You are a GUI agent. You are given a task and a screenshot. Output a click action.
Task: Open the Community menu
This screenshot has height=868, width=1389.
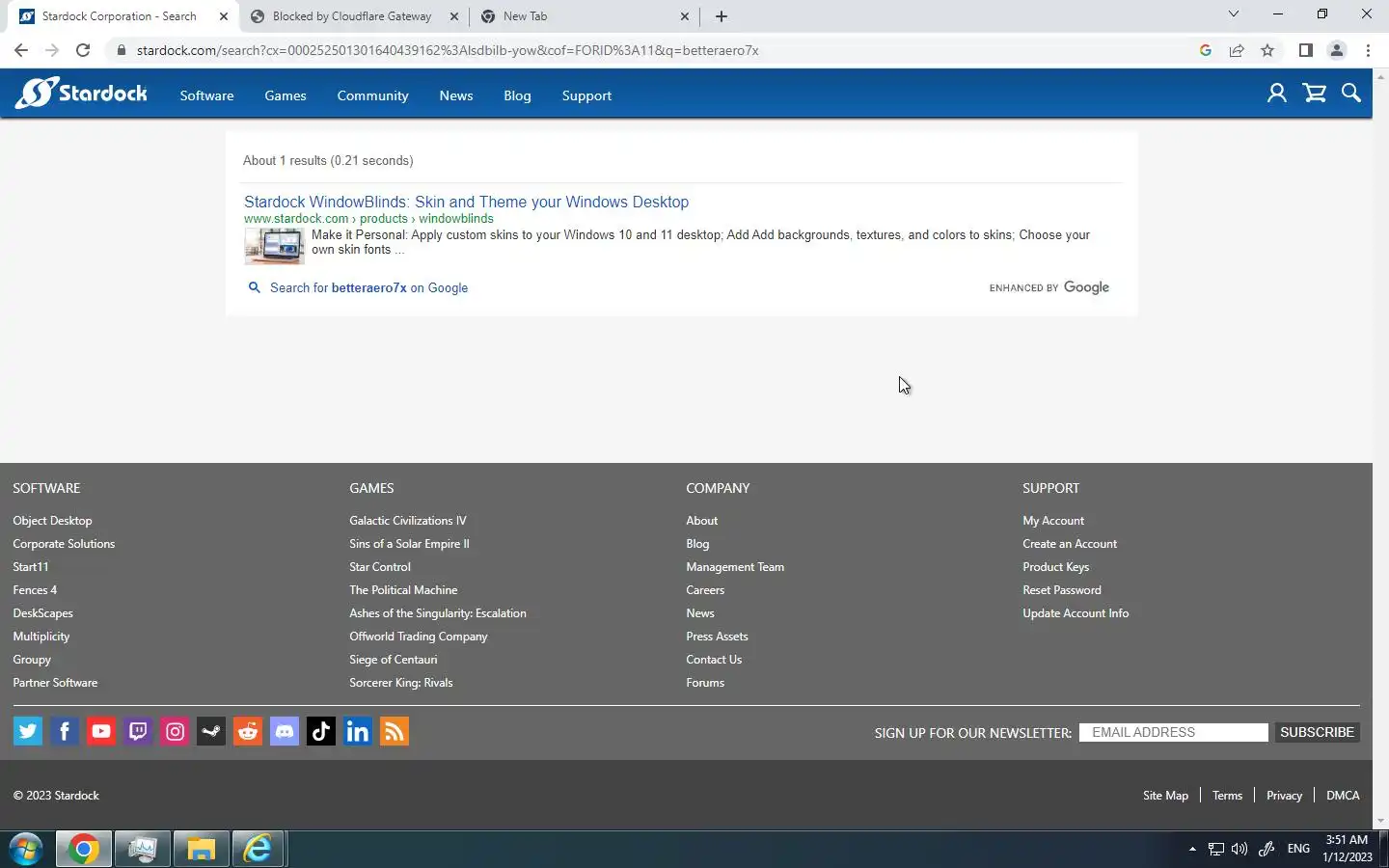tap(372, 95)
